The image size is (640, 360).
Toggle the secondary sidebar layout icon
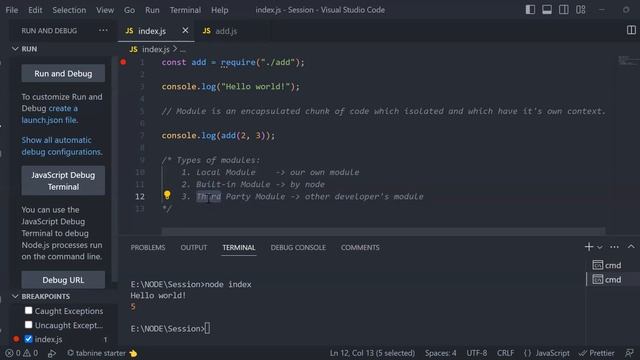(x=564, y=9)
